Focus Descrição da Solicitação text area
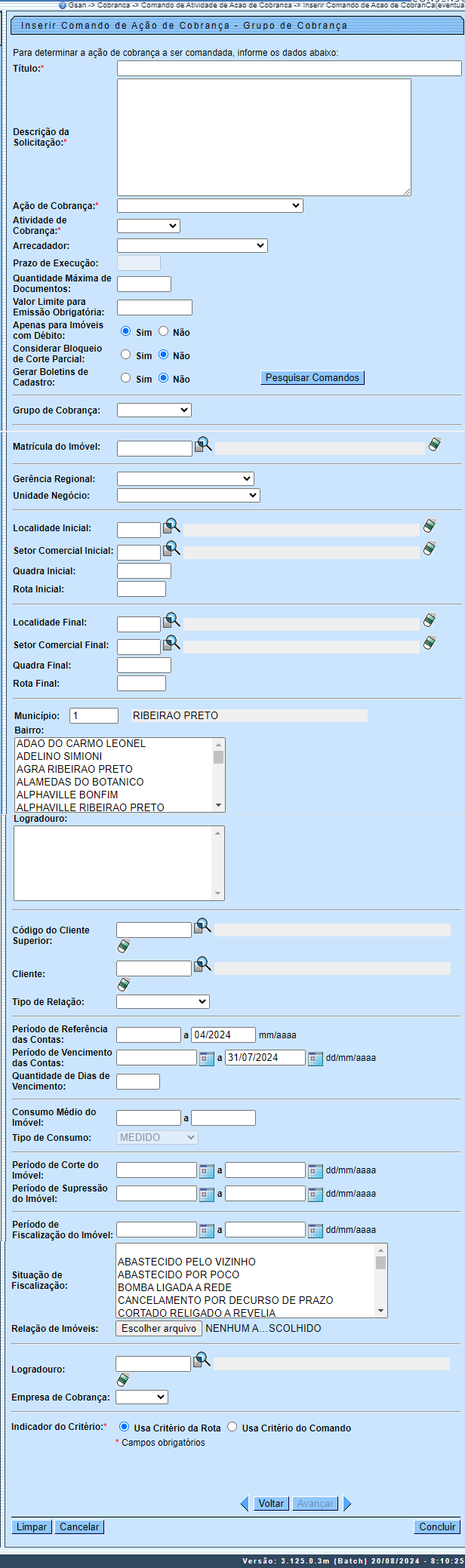465x1568 pixels. pos(264,137)
